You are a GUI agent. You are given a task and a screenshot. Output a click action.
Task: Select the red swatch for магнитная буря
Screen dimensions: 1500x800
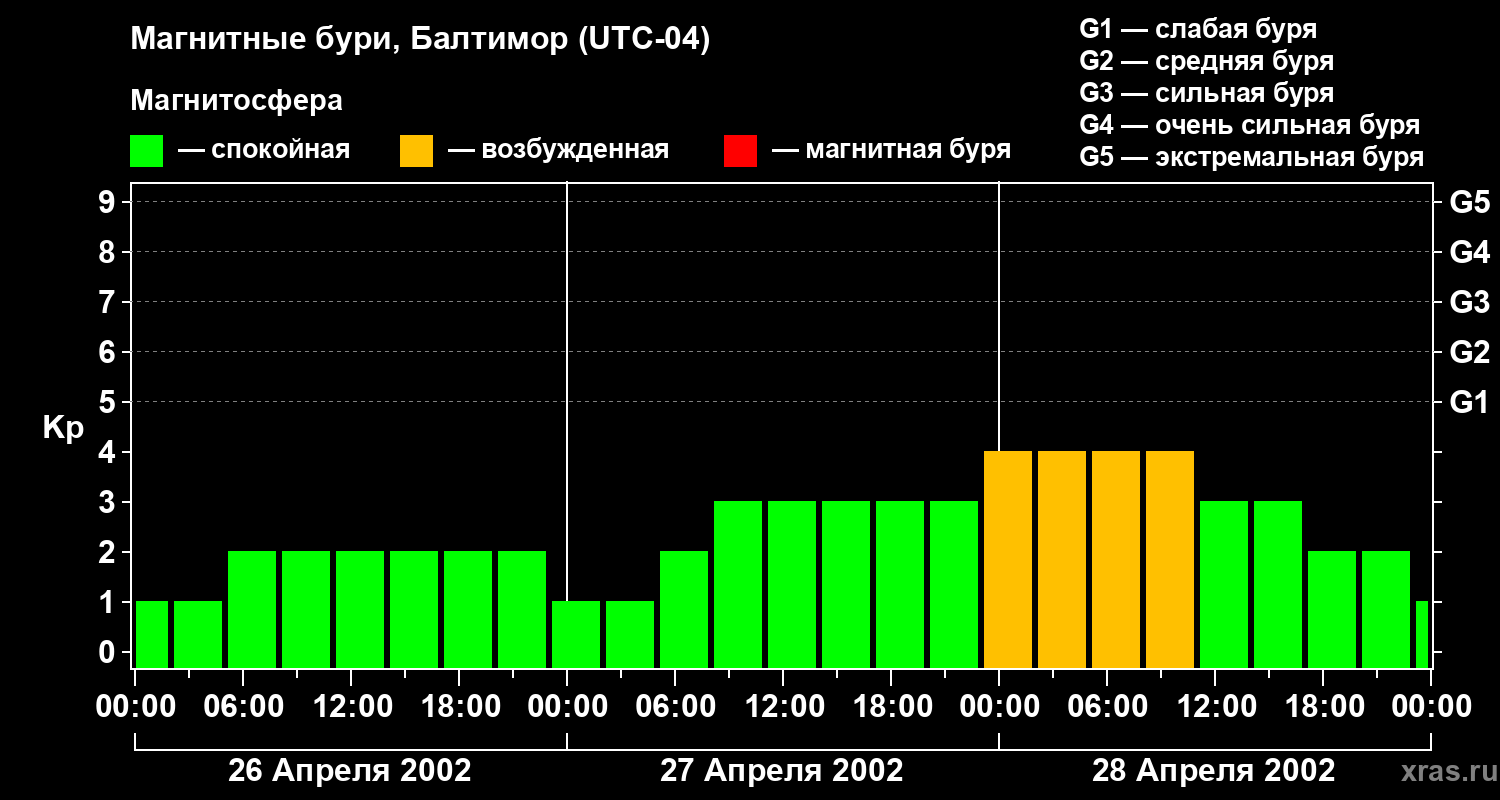740,151
